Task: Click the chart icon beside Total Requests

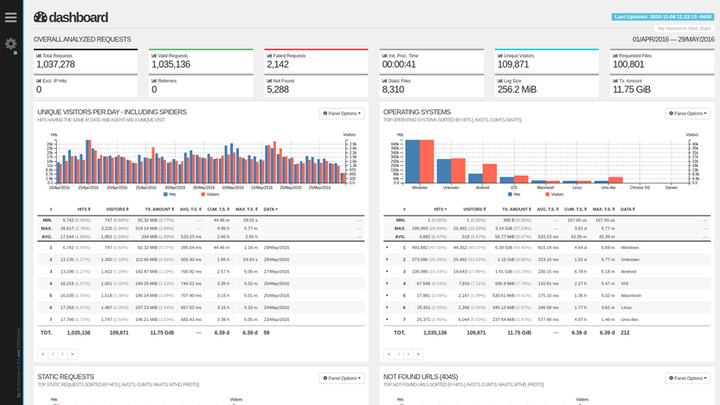Action: pos(39,56)
